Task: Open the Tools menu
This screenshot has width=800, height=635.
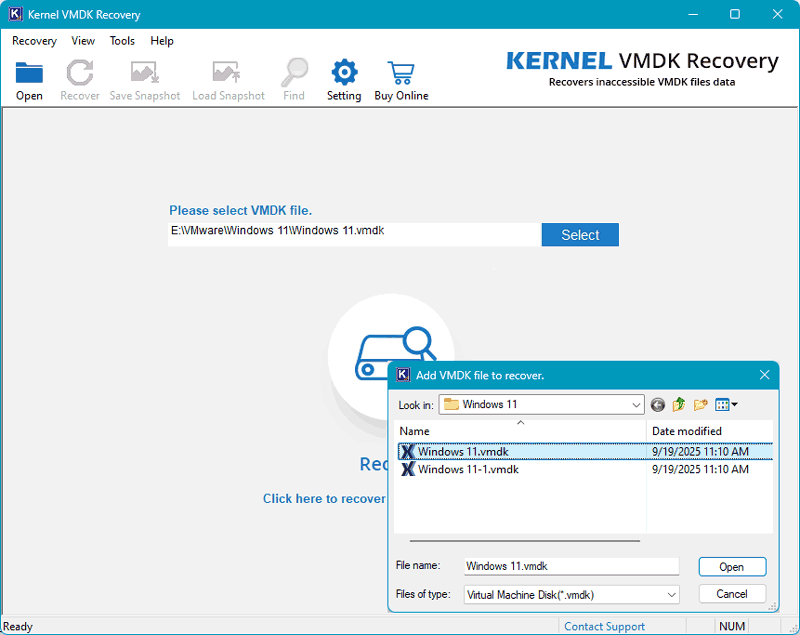Action: (x=122, y=41)
